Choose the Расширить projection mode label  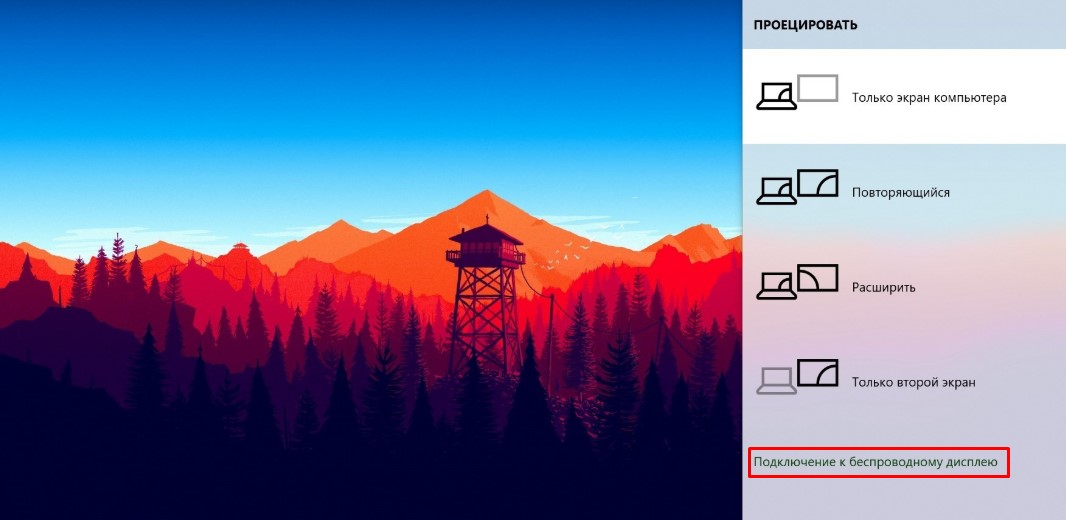[x=884, y=288]
